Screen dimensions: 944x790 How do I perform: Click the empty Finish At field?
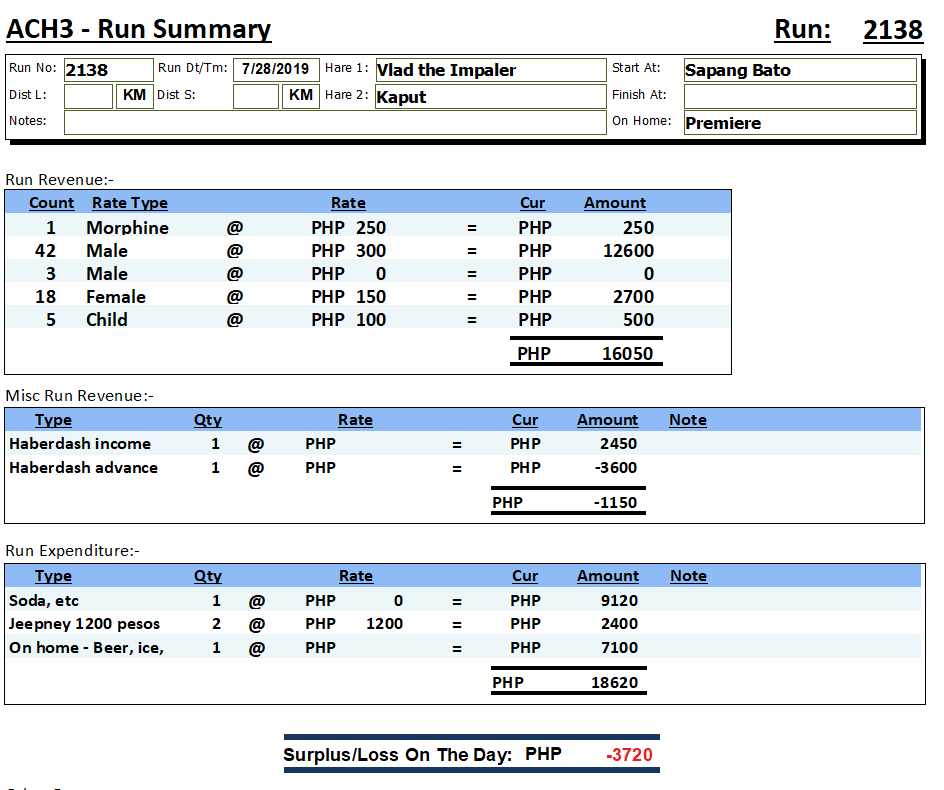799,96
